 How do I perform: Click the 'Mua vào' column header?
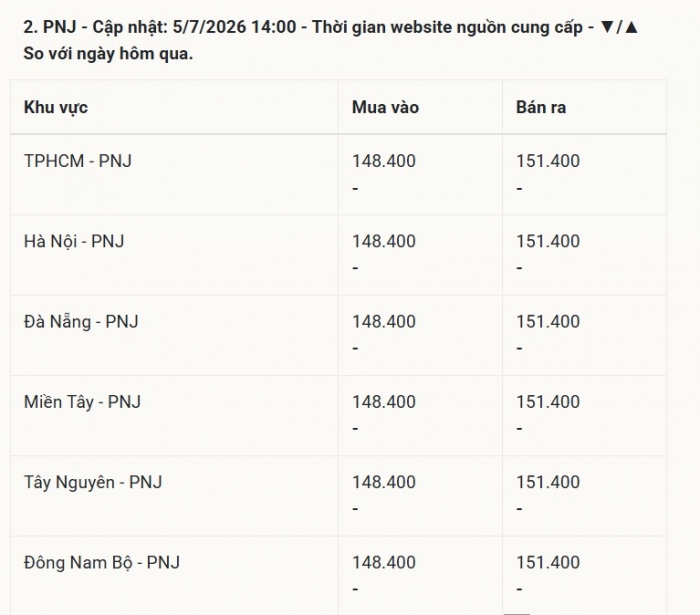(x=385, y=108)
